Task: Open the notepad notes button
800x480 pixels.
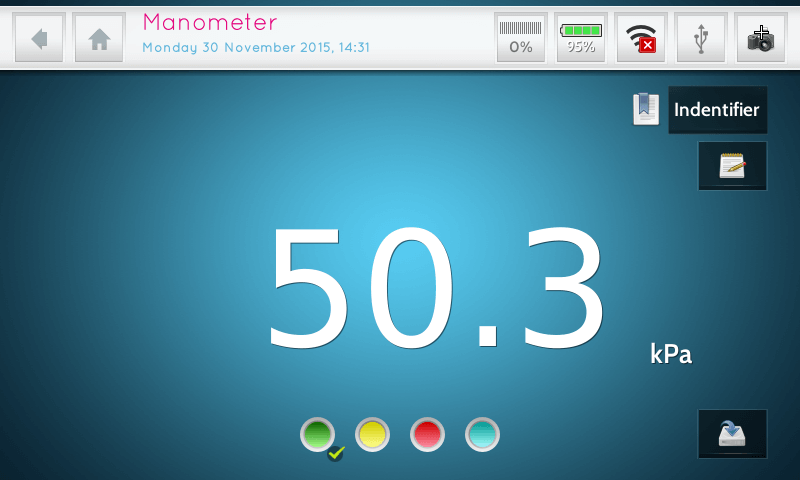Action: (x=732, y=166)
